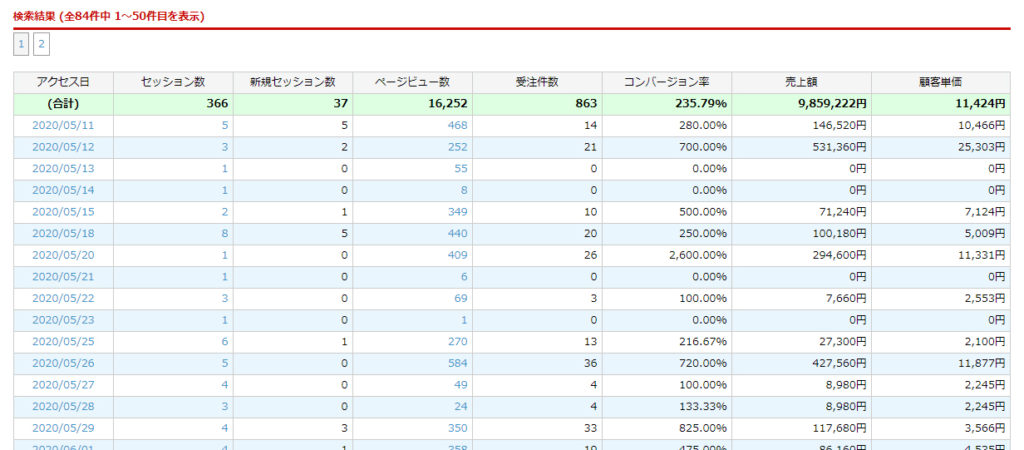Screen dimensions: 1024x450
Task: Click the 2020/05/15 date link
Action: click(63, 212)
